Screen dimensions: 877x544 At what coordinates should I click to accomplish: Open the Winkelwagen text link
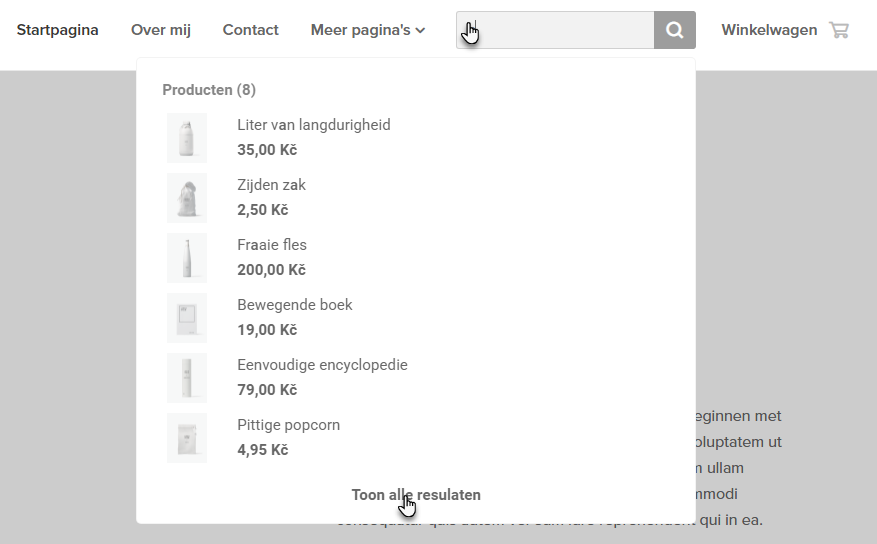(769, 30)
